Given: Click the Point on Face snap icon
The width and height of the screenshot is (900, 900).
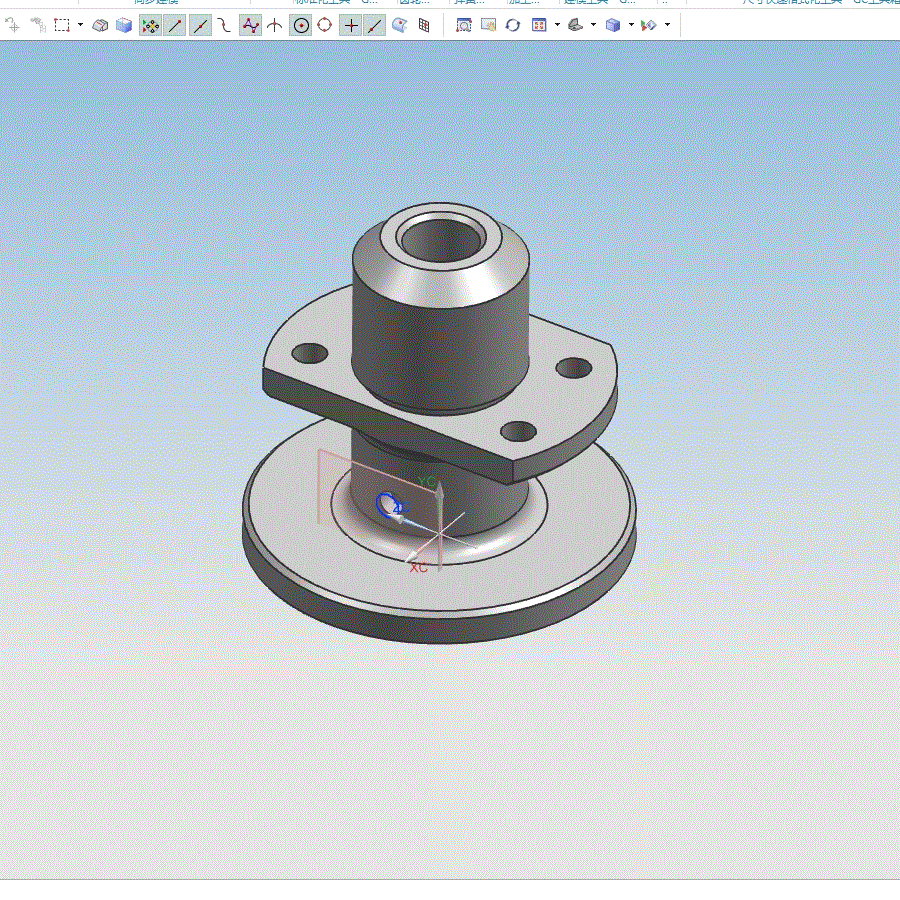Looking at the screenshot, I should [x=399, y=25].
